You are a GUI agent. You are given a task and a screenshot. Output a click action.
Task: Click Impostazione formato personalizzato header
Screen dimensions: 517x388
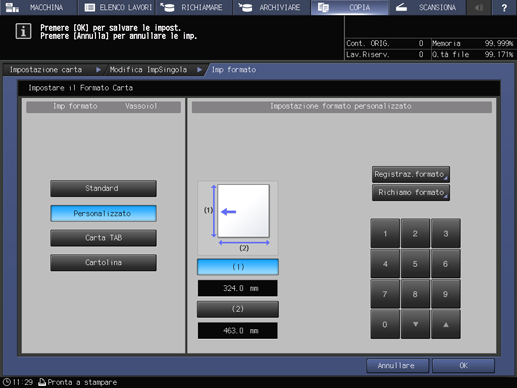341,106
